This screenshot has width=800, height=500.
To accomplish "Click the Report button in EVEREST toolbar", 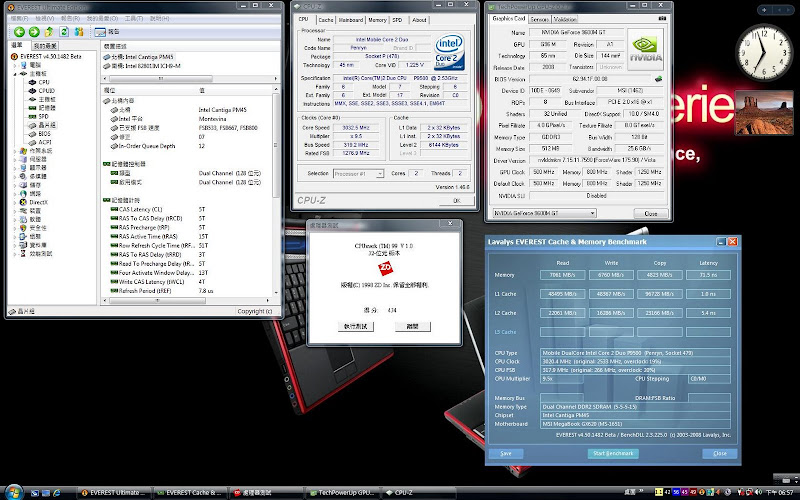I will click(x=108, y=32).
